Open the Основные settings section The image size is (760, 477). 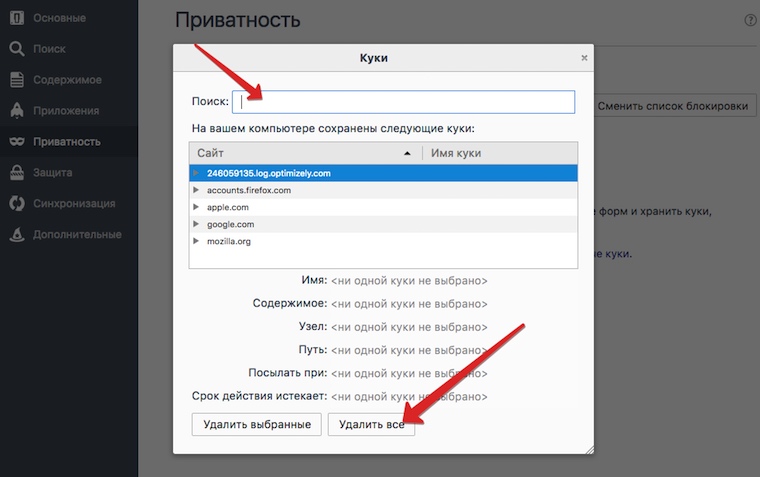pyautogui.click(x=60, y=18)
